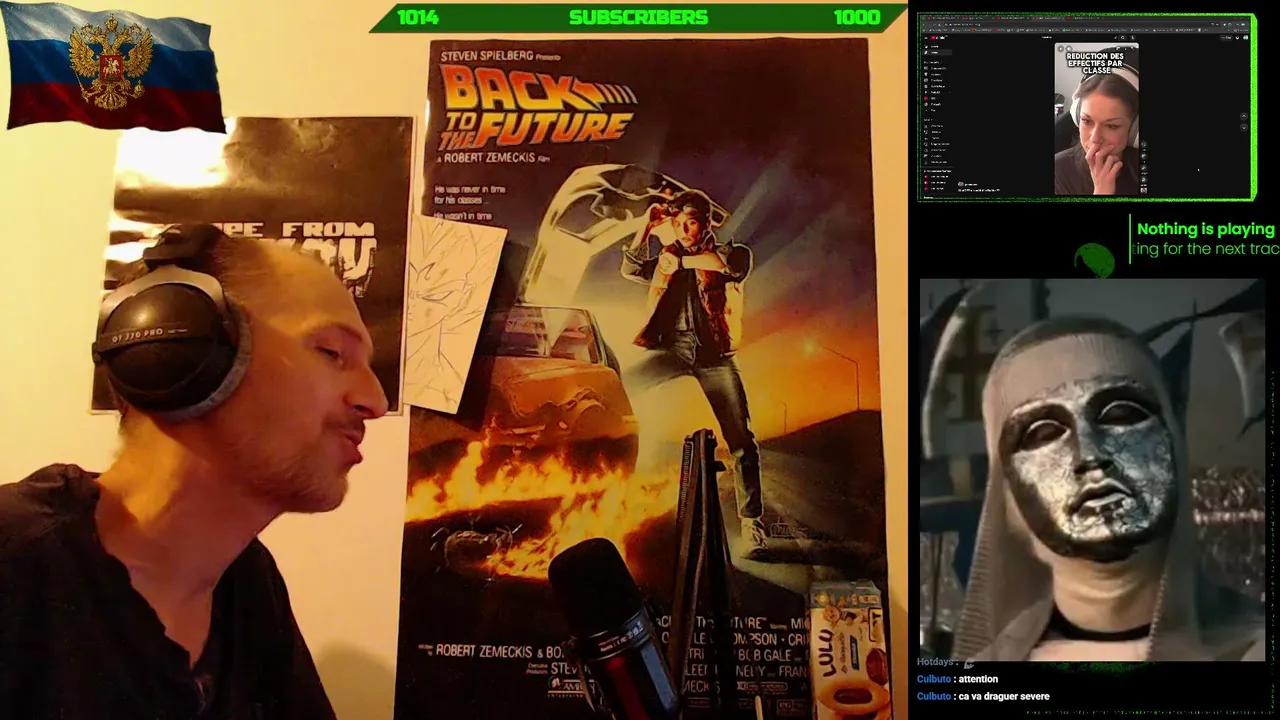The width and height of the screenshot is (1280, 720).
Task: Click the YouTube logo in the embedded browser
Action: pyautogui.click(x=938, y=38)
